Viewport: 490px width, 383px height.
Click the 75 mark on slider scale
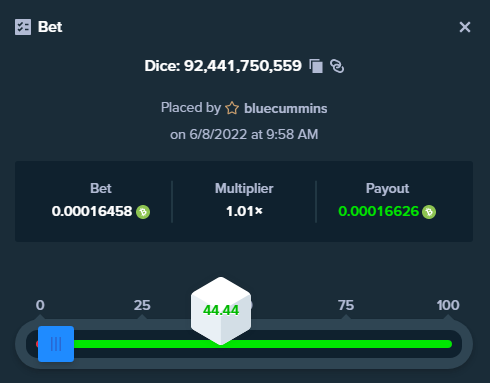(346, 305)
